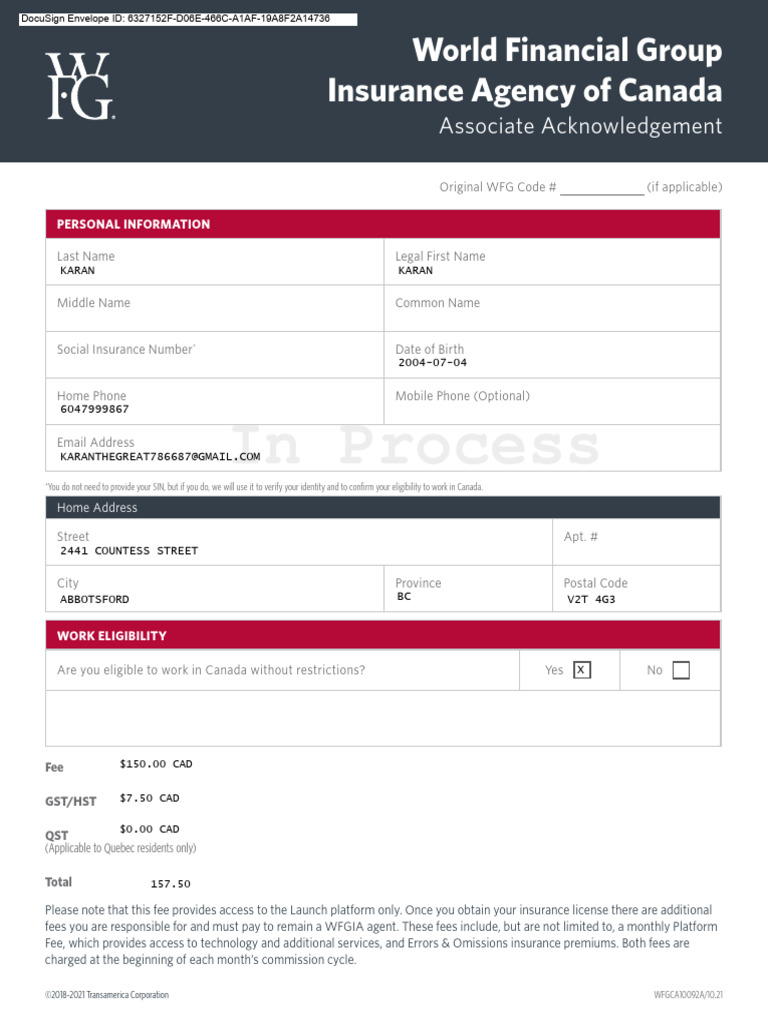Click the Total amount 157.50
768x1024 pixels.
[170, 884]
